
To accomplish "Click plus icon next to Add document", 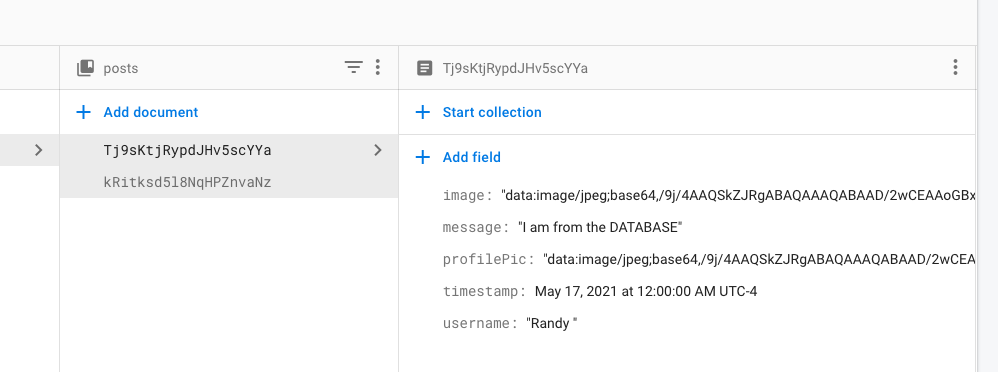I will (x=83, y=113).
